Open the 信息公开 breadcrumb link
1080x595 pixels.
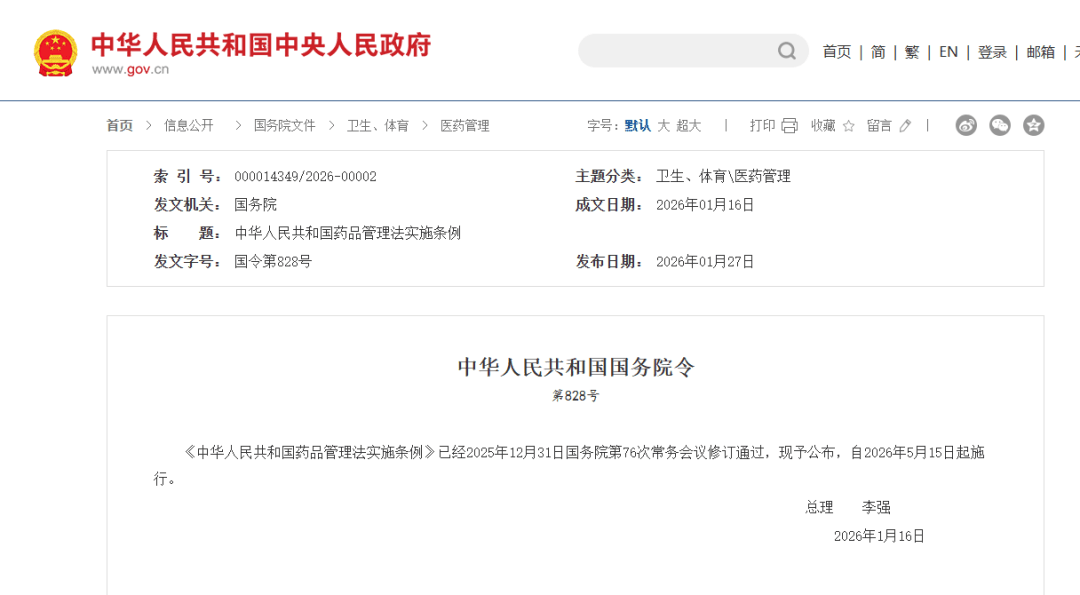[189, 126]
